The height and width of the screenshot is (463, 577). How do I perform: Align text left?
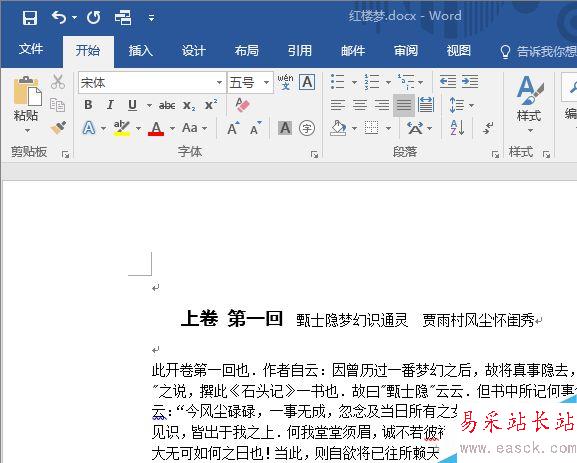click(x=337, y=105)
